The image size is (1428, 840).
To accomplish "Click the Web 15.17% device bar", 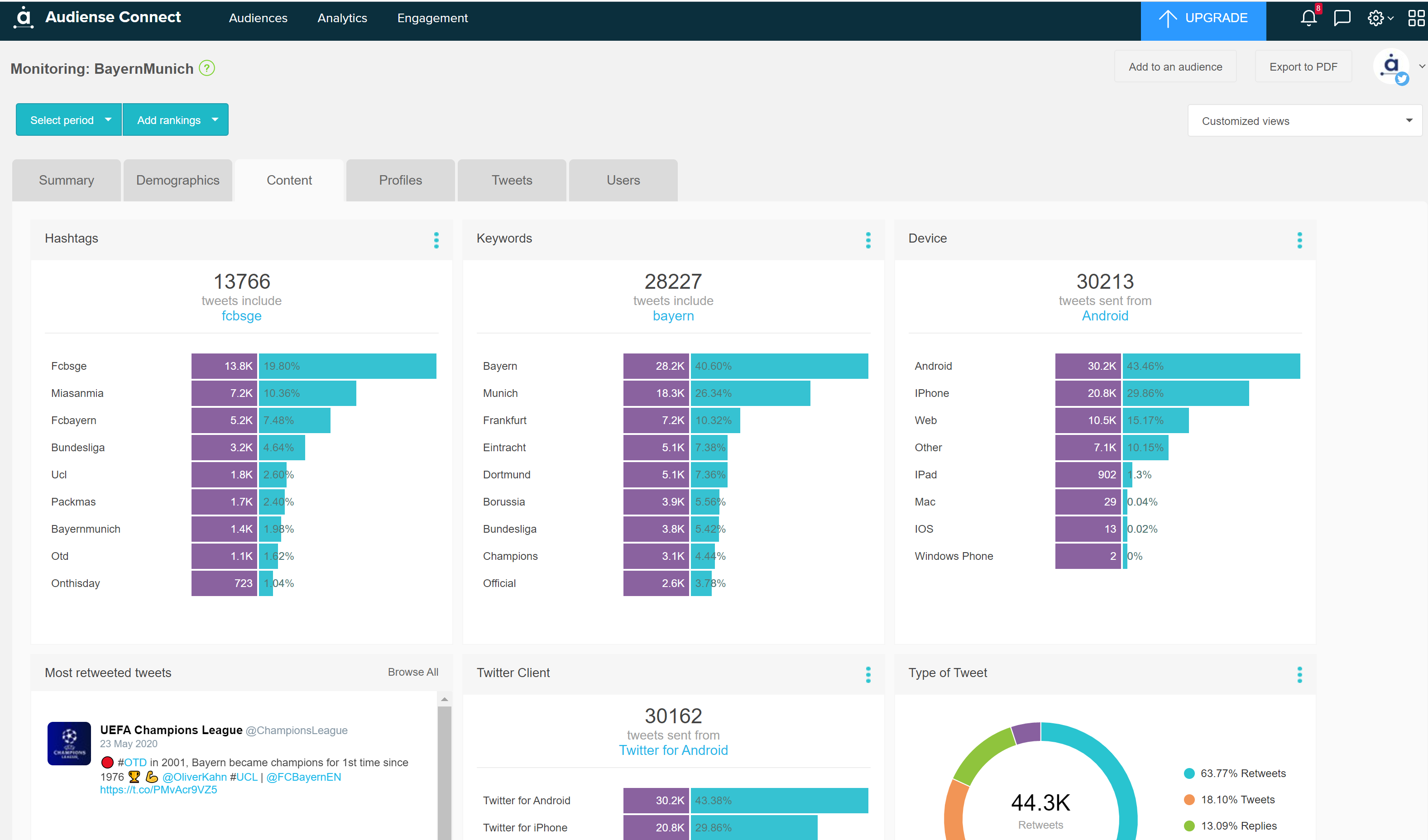I will 1155,420.
